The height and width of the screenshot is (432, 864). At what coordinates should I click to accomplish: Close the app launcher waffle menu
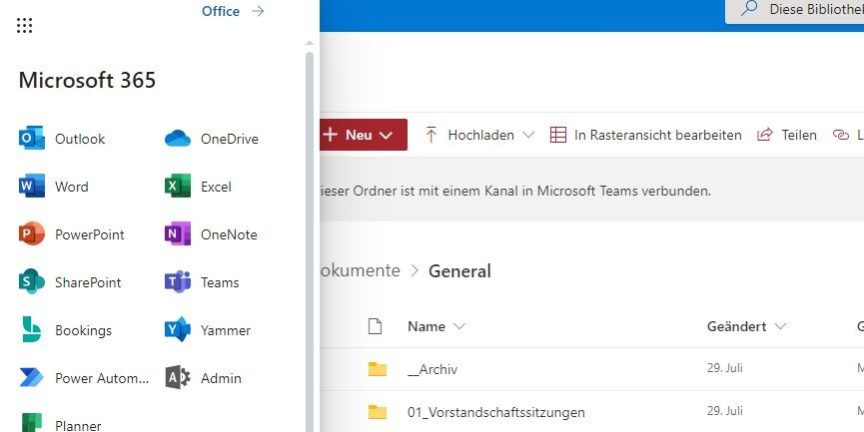pyautogui.click(x=25, y=25)
